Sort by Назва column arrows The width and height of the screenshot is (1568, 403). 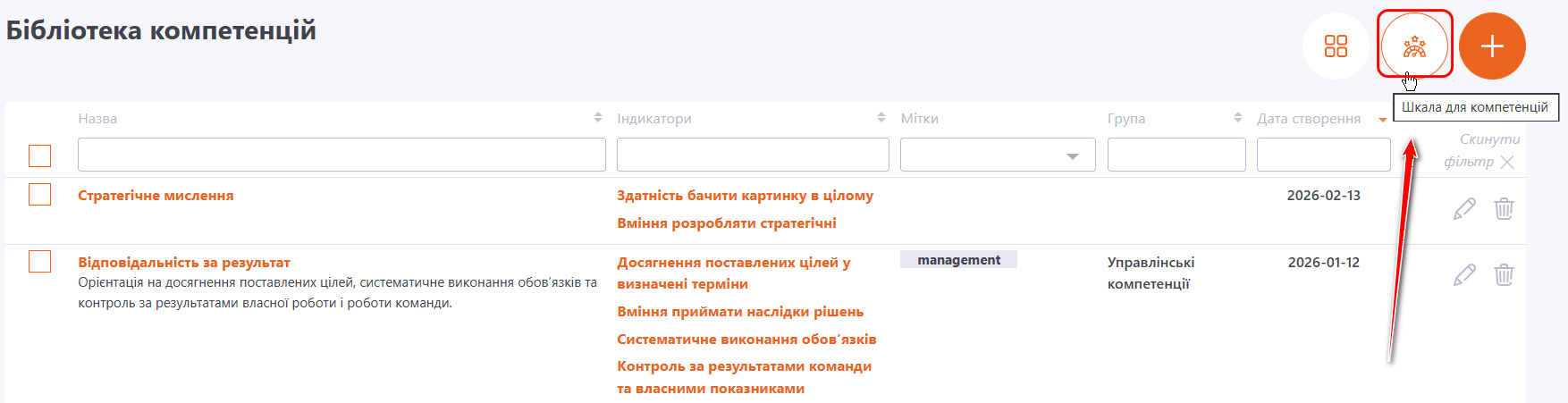click(x=598, y=118)
